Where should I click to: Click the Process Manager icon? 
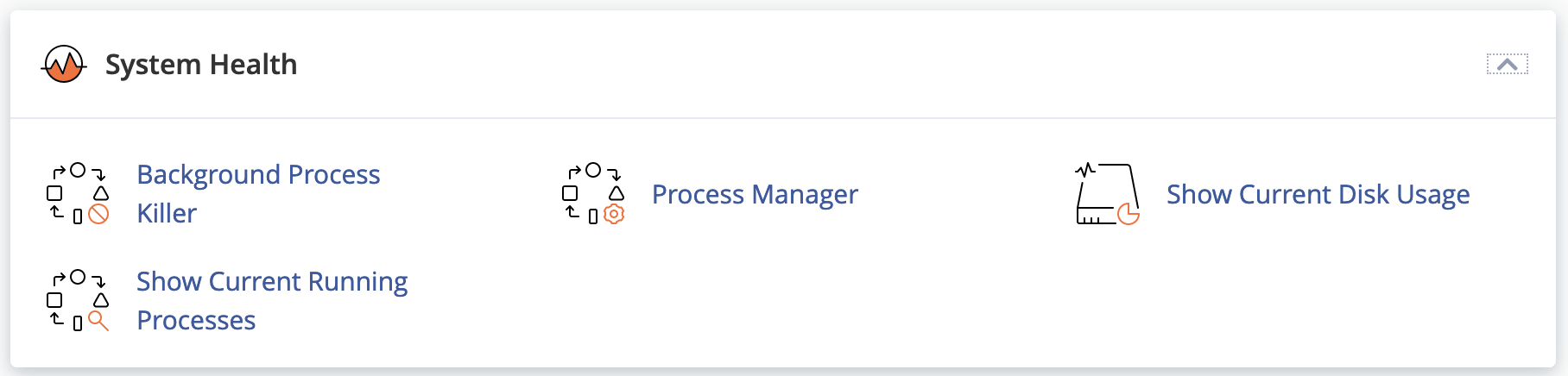(592, 193)
